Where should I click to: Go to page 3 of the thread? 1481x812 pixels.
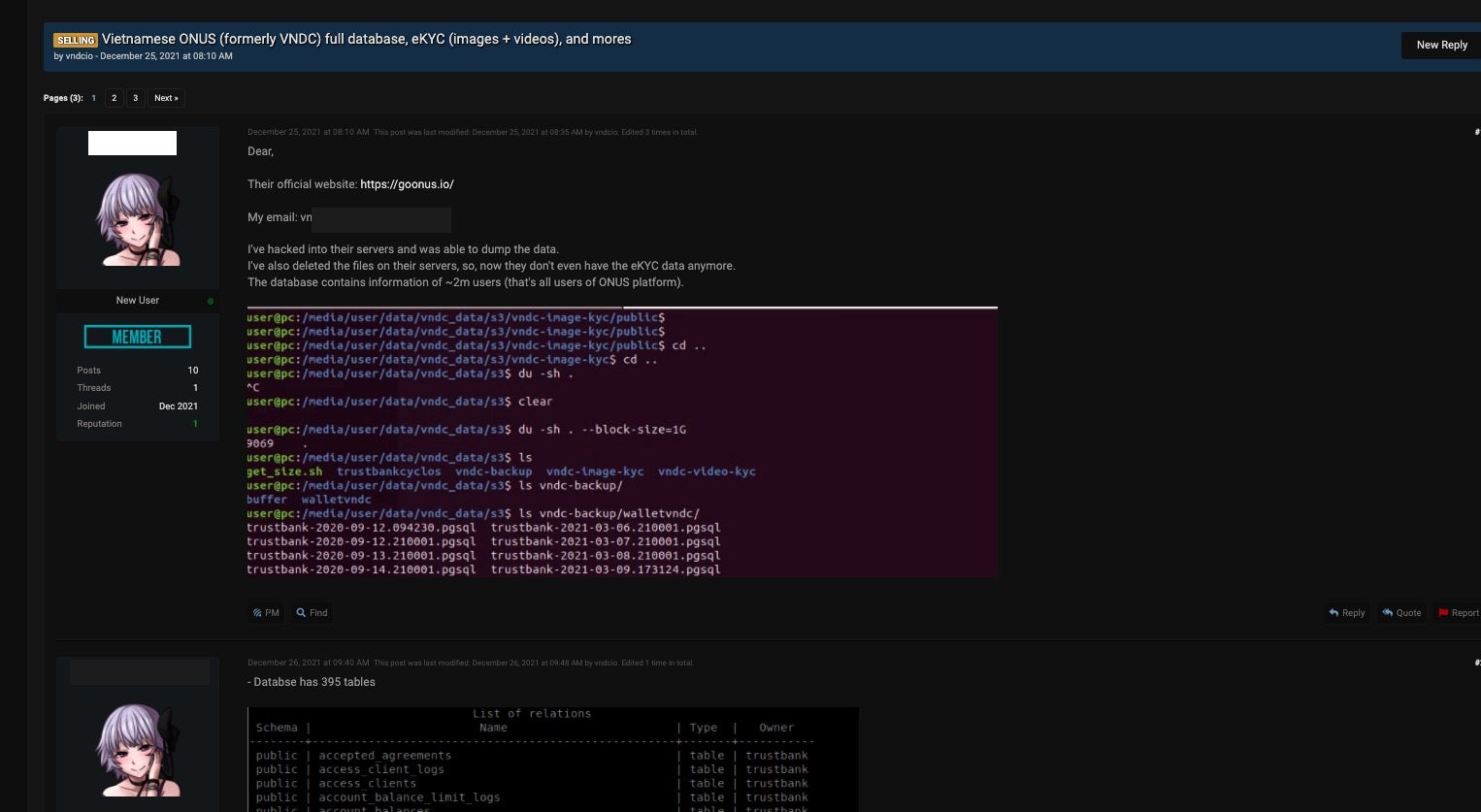coord(135,98)
